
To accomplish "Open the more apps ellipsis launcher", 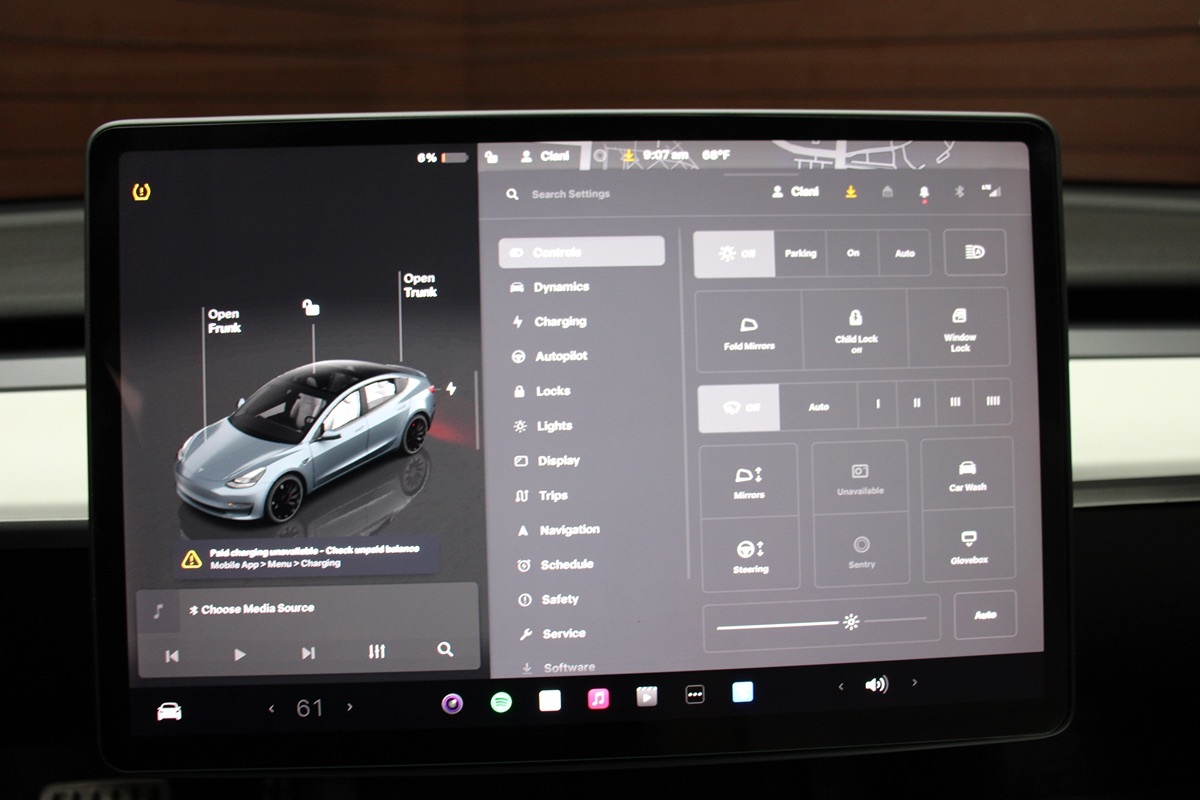I will [695, 695].
